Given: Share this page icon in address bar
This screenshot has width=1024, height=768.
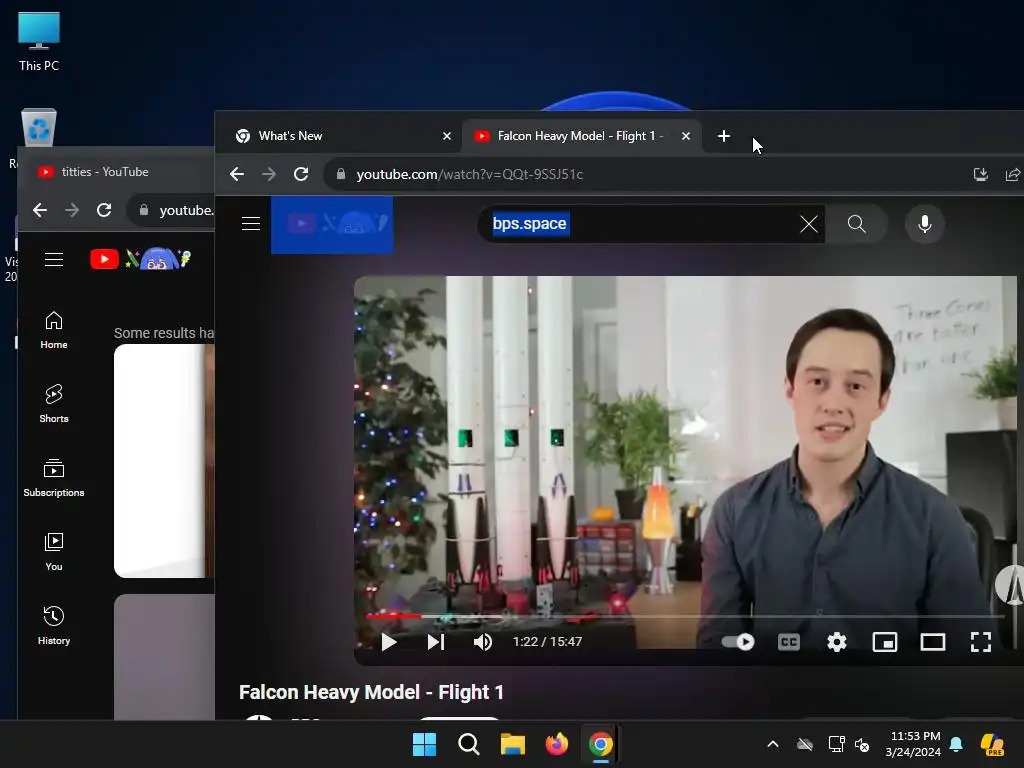Looking at the screenshot, I should (1012, 174).
